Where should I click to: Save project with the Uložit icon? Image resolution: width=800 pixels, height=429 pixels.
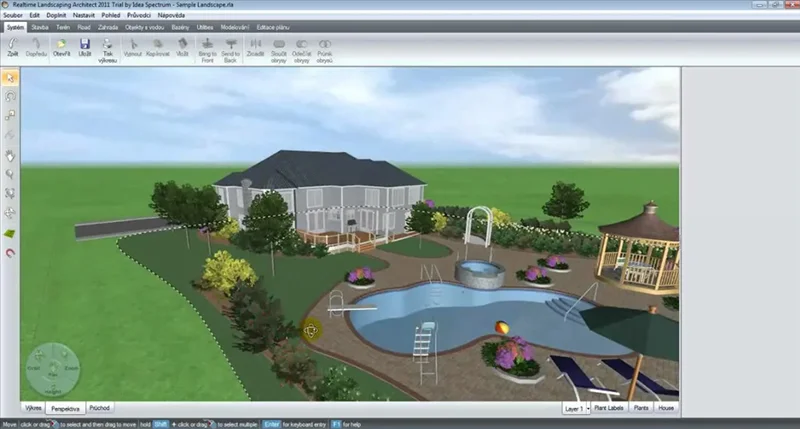pos(85,49)
